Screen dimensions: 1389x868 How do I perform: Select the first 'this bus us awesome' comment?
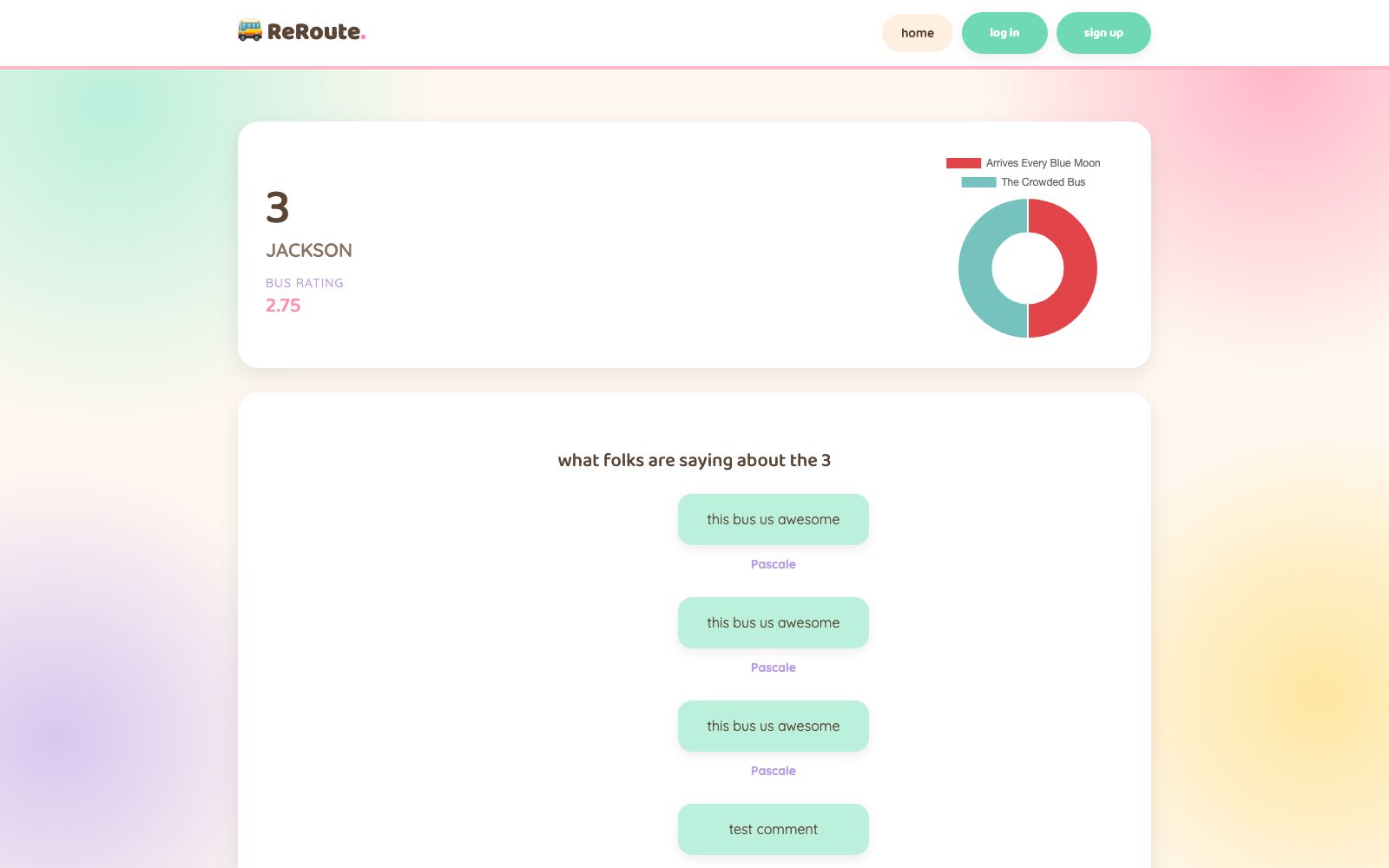[773, 519]
